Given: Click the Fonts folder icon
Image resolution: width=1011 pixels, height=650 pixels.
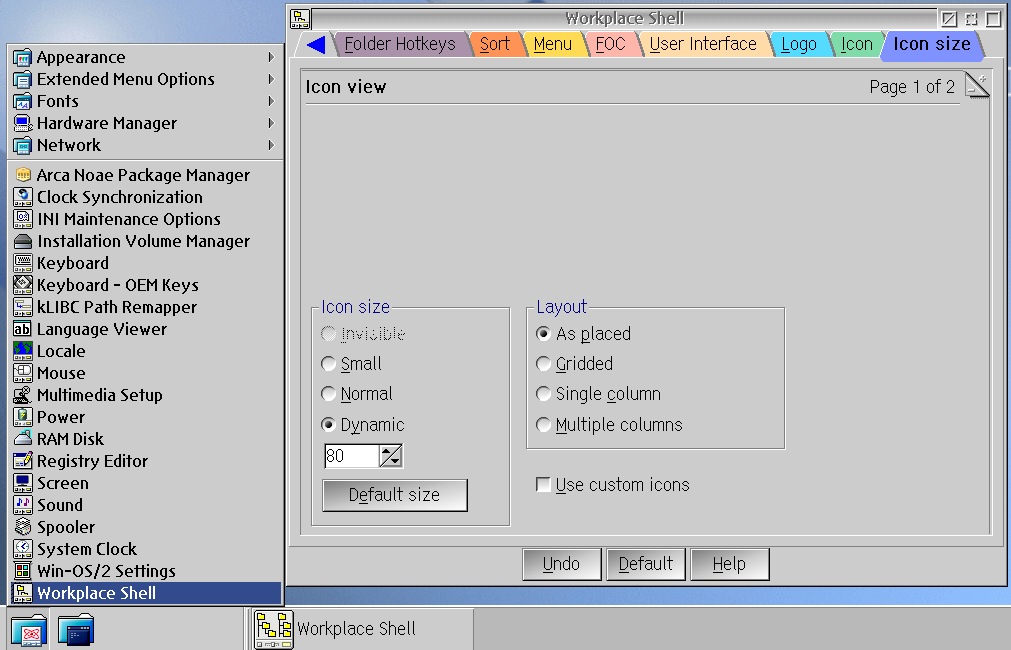Looking at the screenshot, I should point(23,101).
